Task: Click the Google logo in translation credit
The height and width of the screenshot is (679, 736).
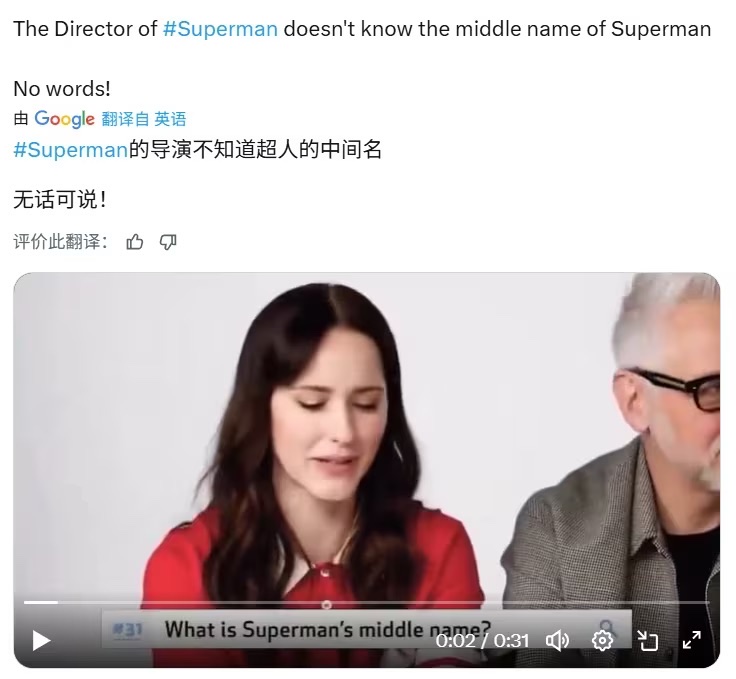Action: (x=64, y=119)
